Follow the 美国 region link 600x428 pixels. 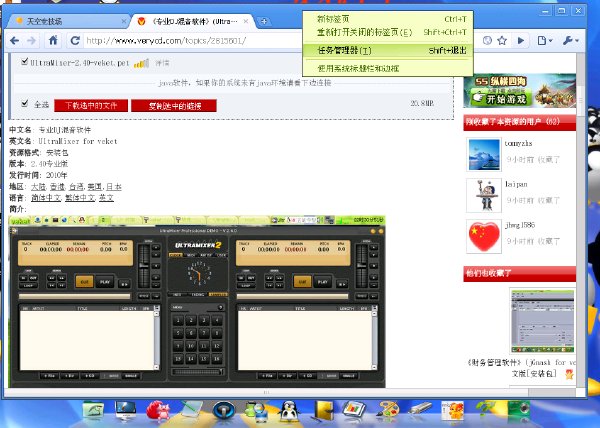point(95,187)
